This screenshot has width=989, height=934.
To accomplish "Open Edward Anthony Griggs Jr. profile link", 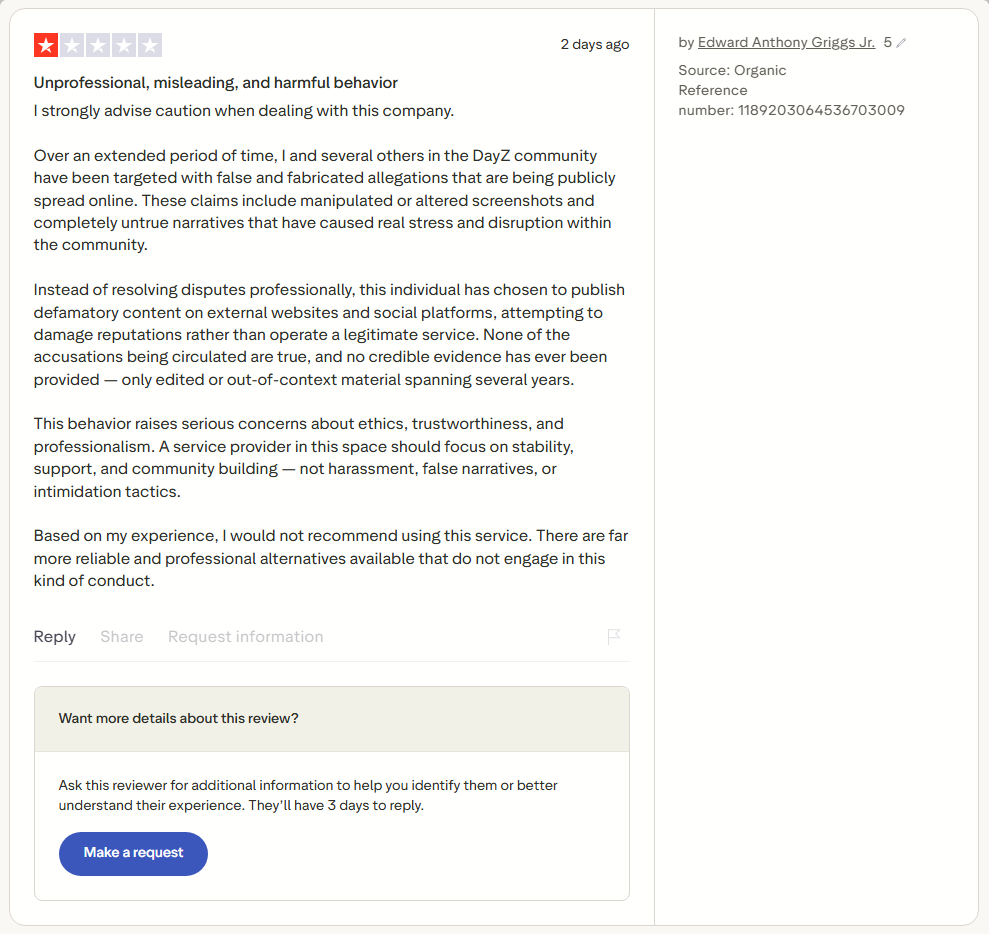I will [x=786, y=42].
